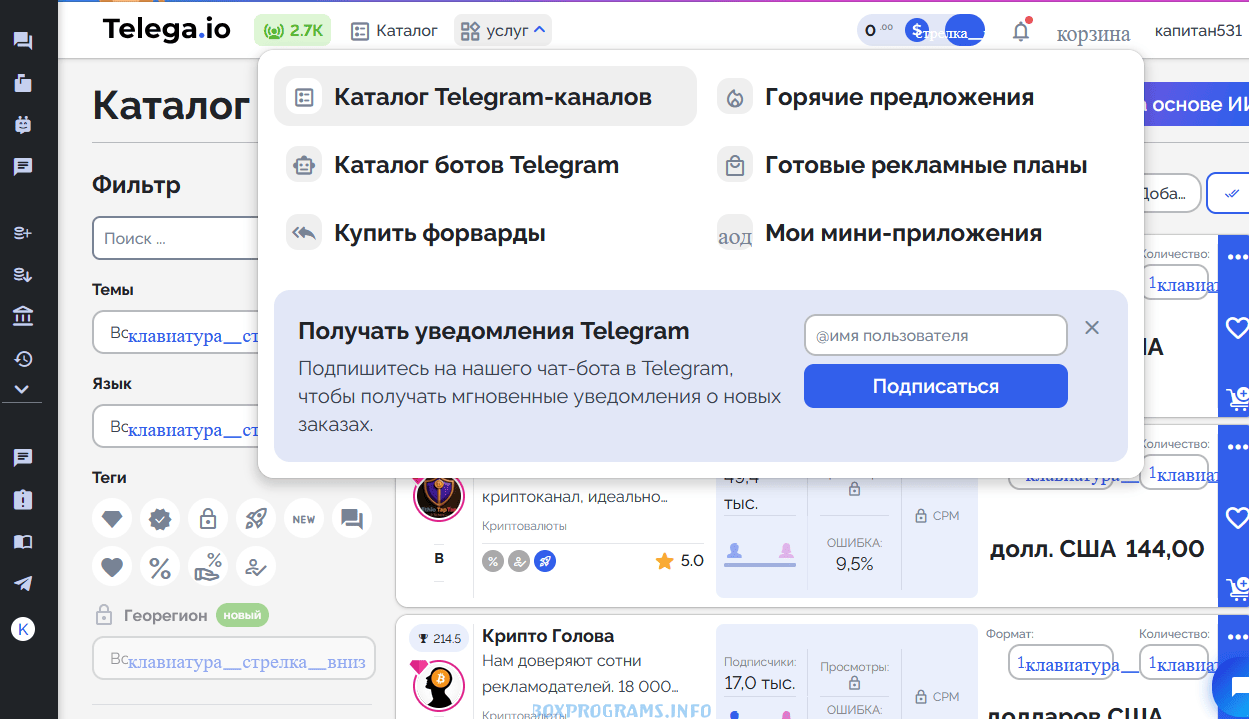
Task: Click the robot icon in left sidebar
Action: 22,125
